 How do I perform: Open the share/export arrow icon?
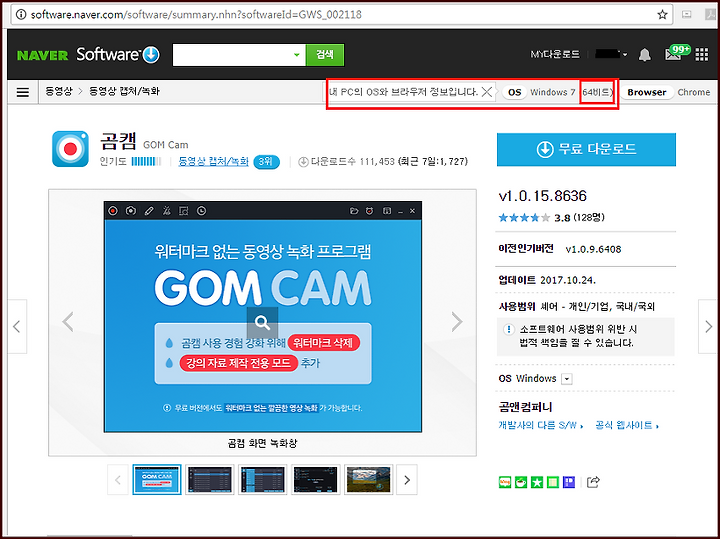tap(593, 482)
